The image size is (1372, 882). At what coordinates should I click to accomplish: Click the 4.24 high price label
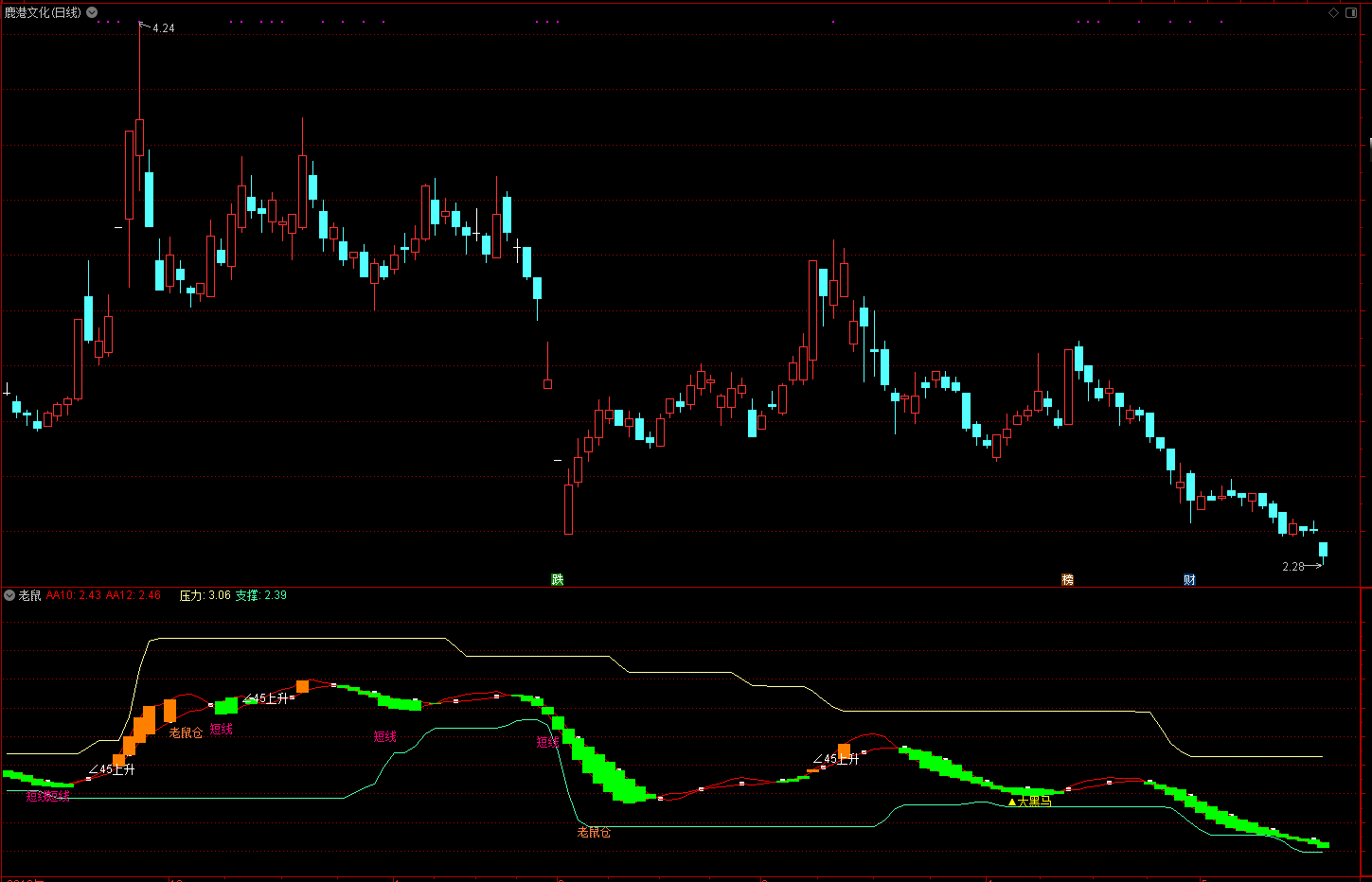pyautogui.click(x=164, y=28)
